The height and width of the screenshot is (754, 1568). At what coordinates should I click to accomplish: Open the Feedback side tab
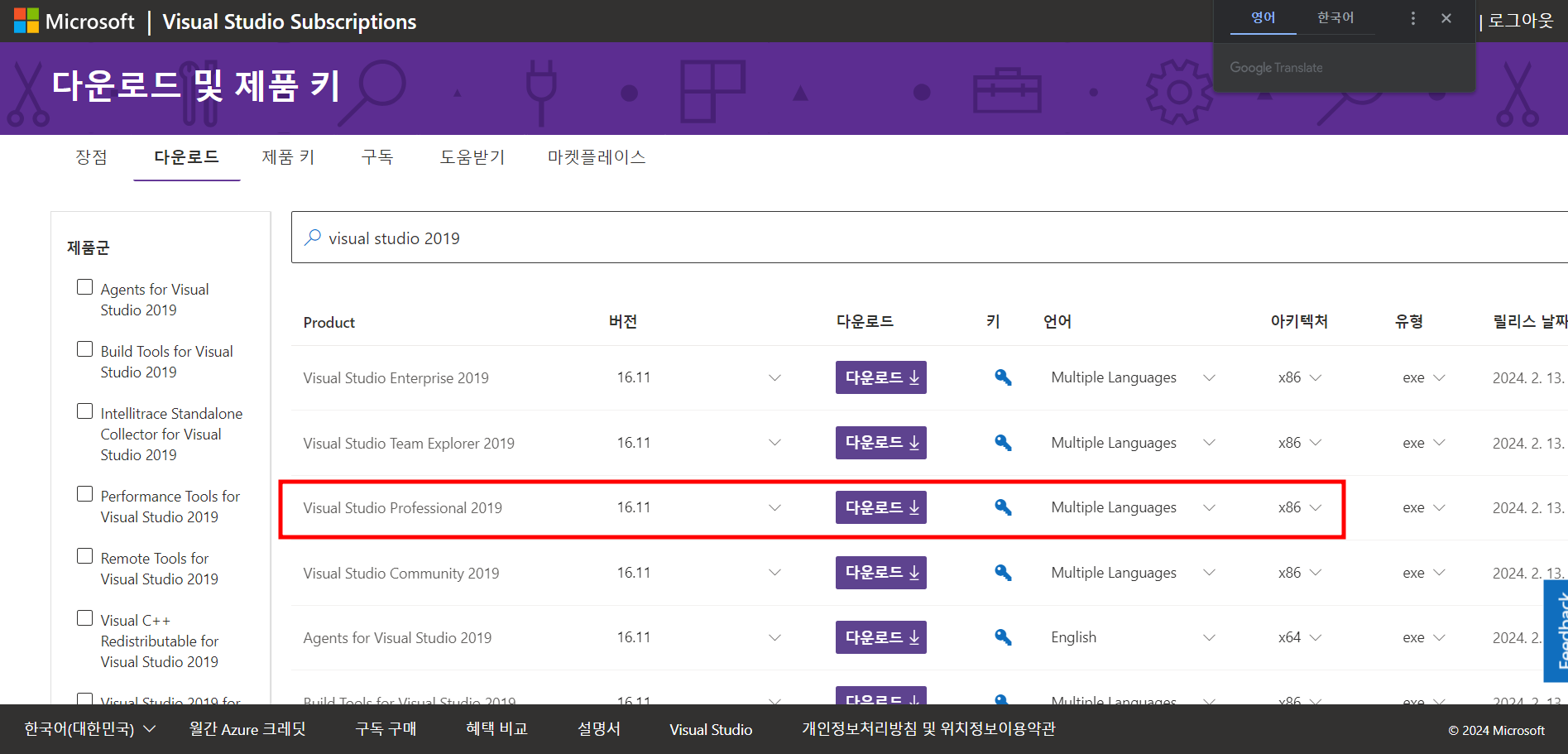pyautogui.click(x=1556, y=631)
